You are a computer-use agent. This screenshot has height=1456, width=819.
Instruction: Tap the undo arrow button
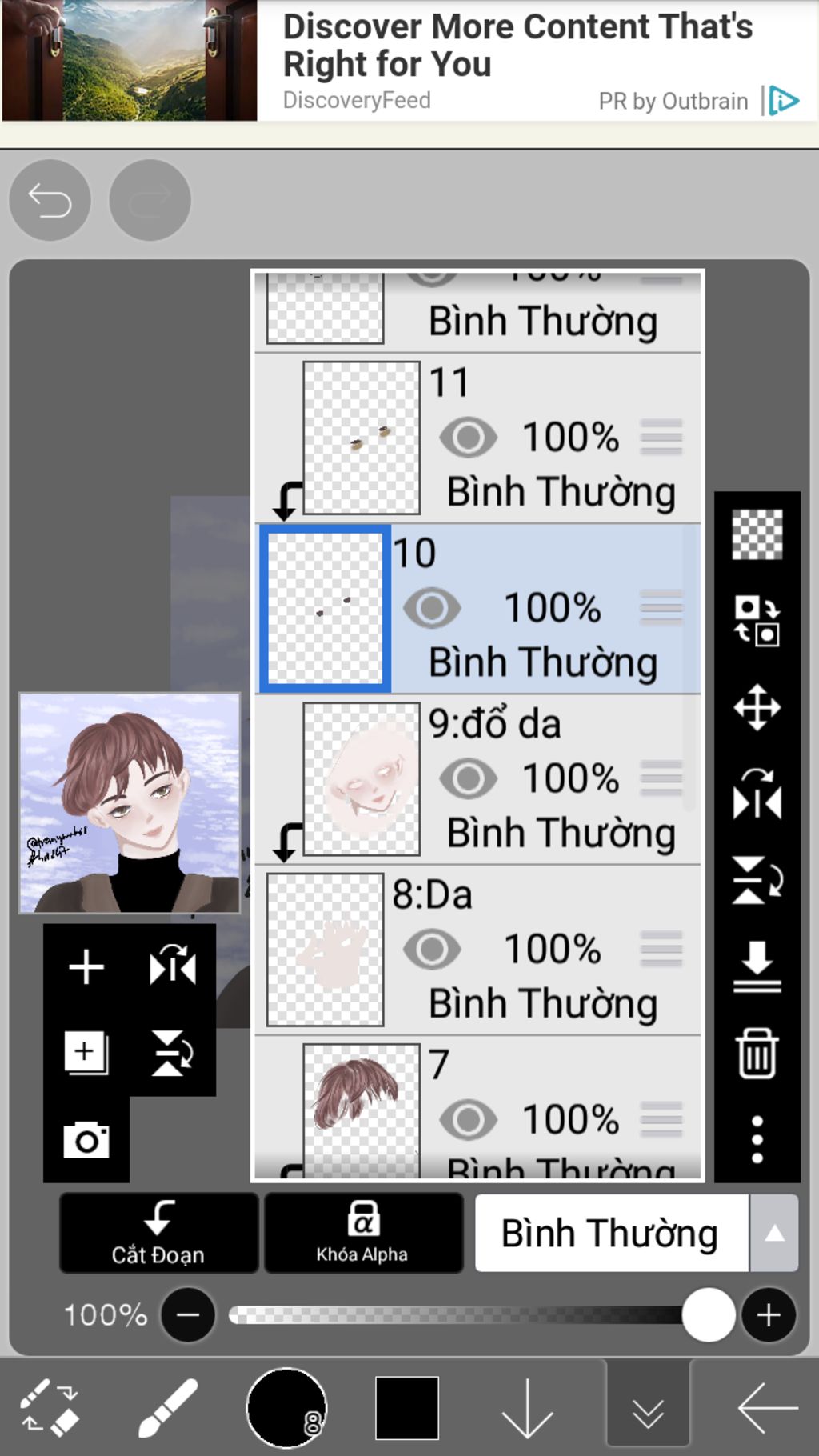tap(50, 200)
